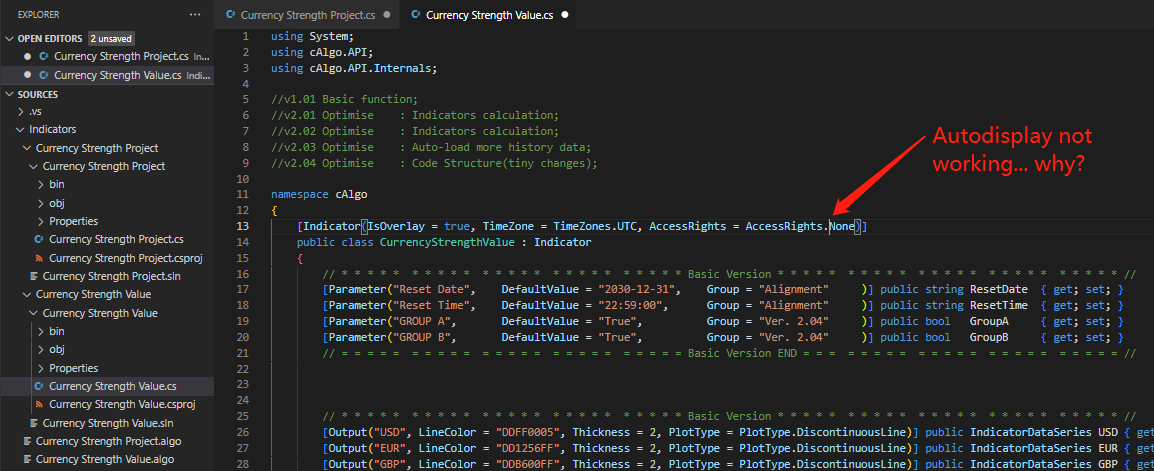
Task: Expand obj folder under Currency Strength Value
Action: (41, 350)
